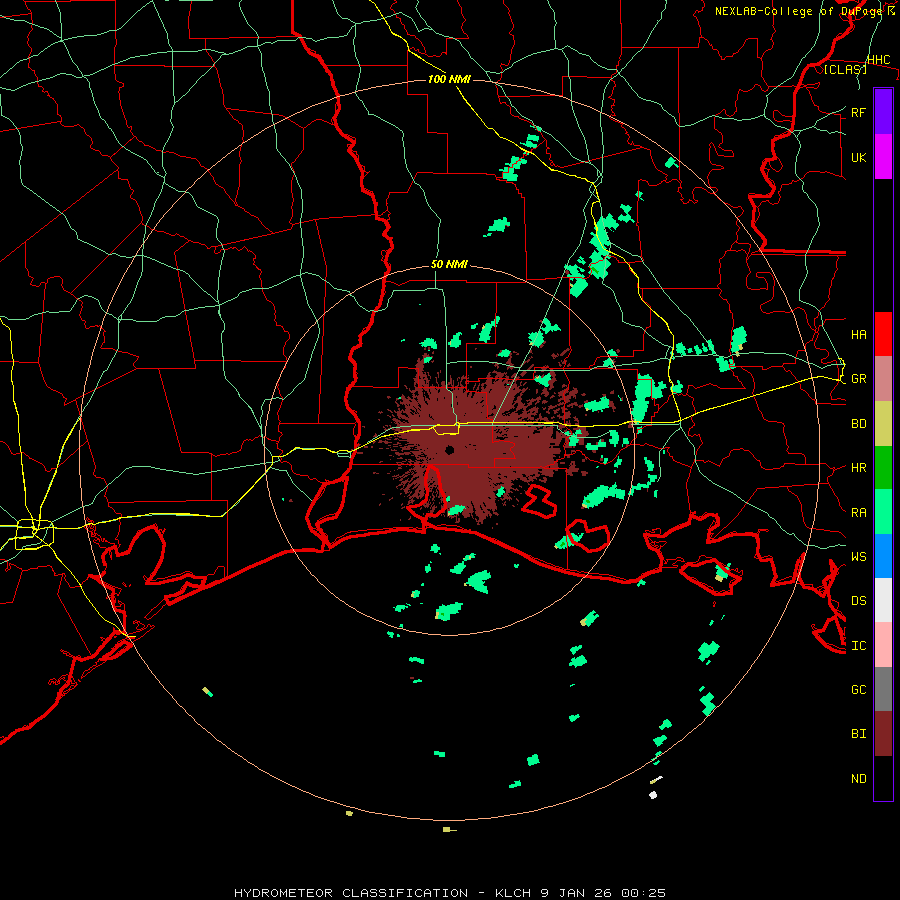
Task: Click the UK legend label
Action: (858, 157)
